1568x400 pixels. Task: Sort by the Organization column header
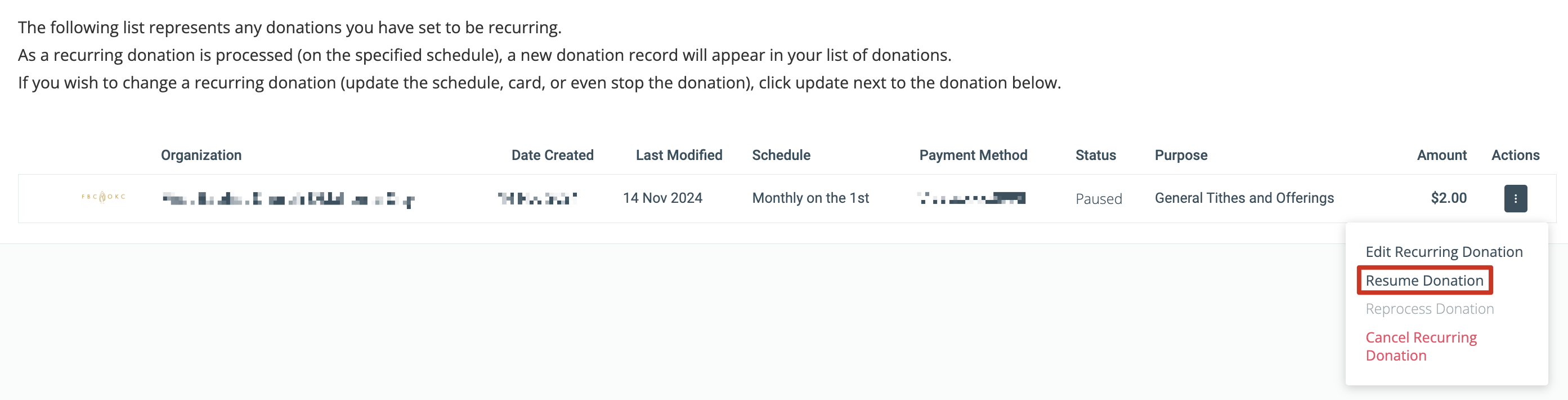point(201,155)
